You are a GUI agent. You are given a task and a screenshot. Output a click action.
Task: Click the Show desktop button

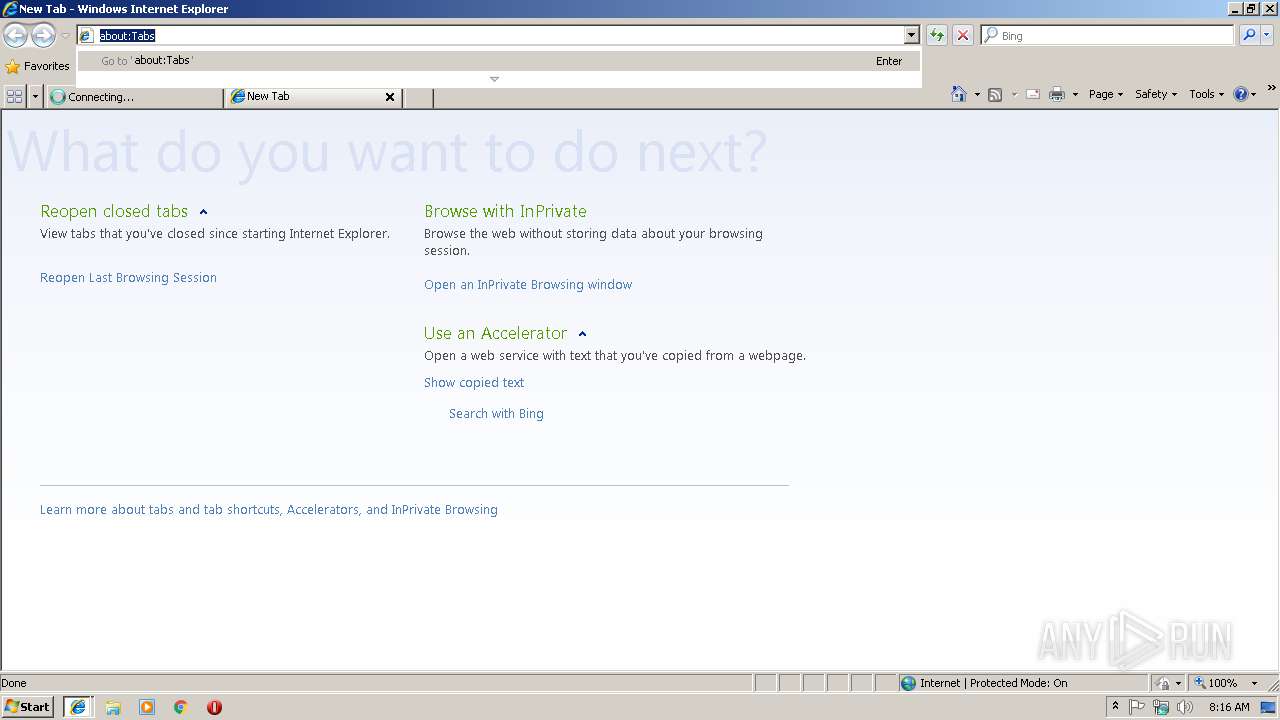click(x=1269, y=707)
